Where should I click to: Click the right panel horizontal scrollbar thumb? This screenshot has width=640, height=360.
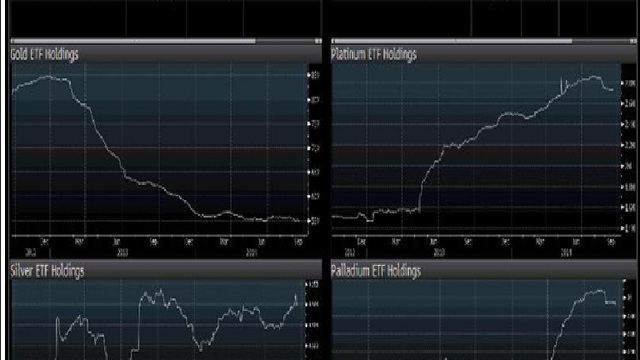click(x=453, y=41)
